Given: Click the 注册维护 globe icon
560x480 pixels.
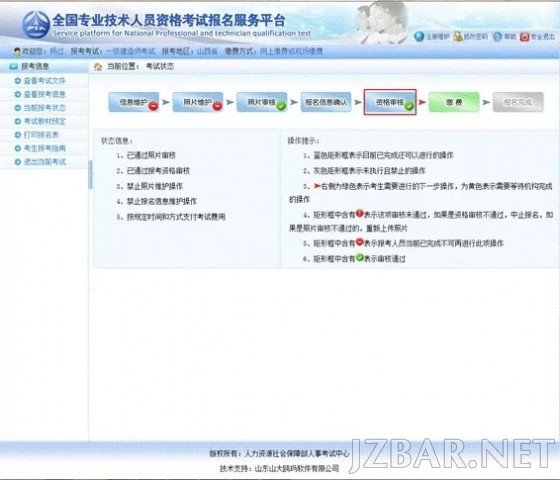Looking at the screenshot, I should (419, 36).
